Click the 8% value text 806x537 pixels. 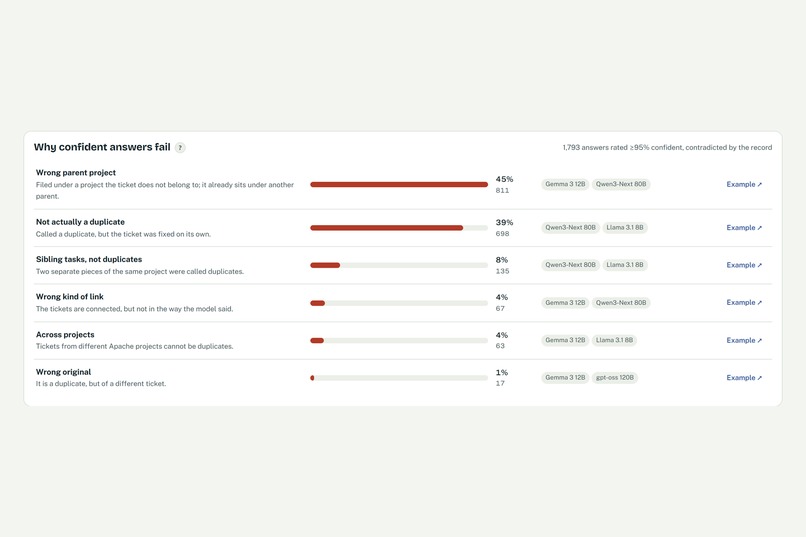(502, 260)
